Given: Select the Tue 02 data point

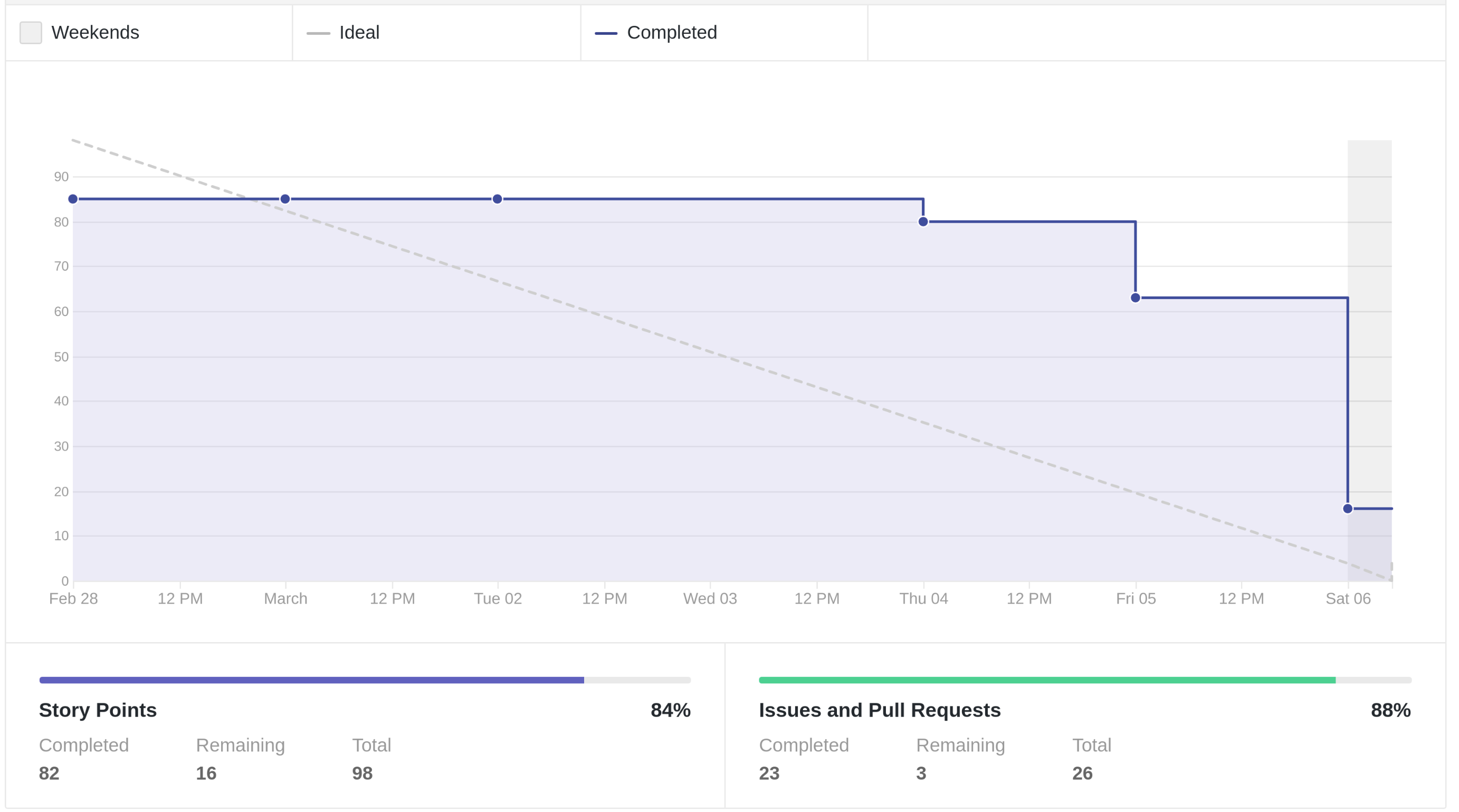Looking at the screenshot, I should (497, 199).
